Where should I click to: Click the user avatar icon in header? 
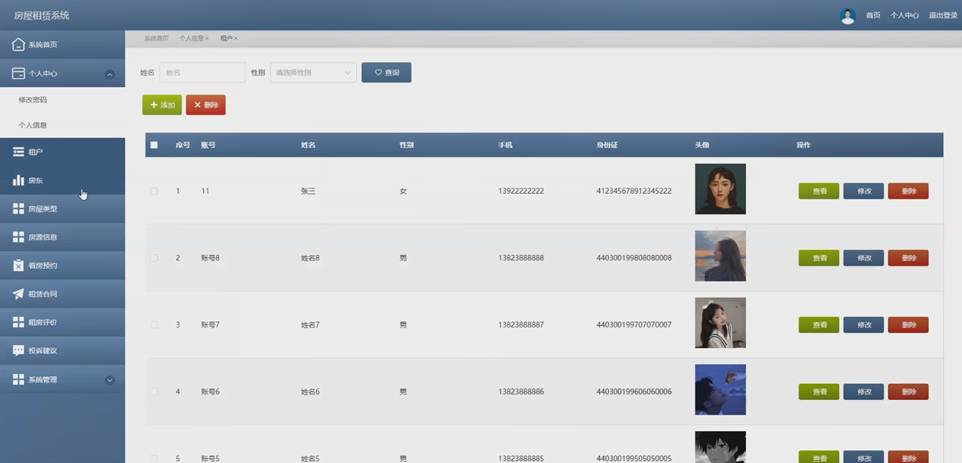848,16
